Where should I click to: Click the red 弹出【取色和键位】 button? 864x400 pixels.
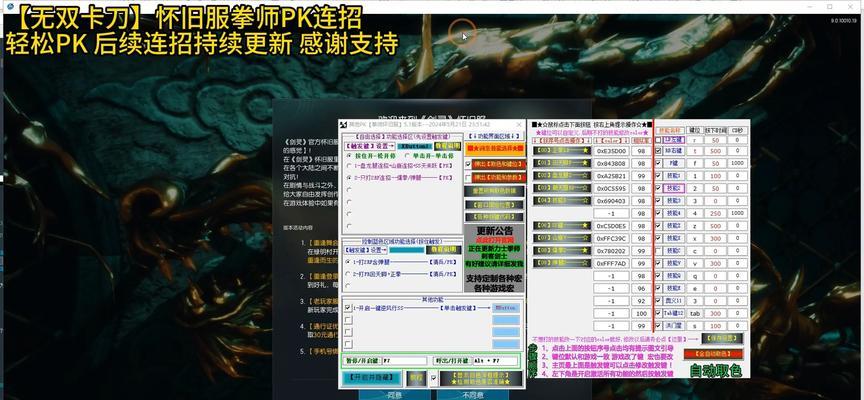coord(499,164)
